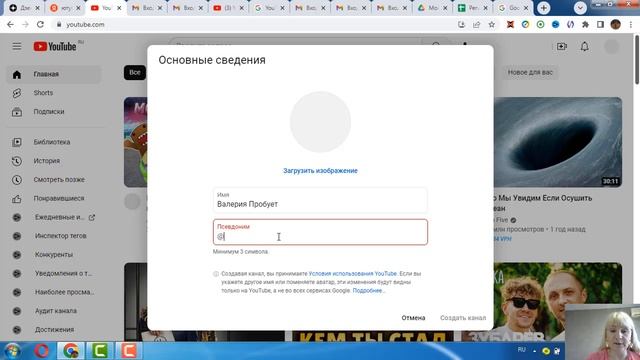Open the YouTube hamburger menu
640x360 pixels.
[17, 47]
